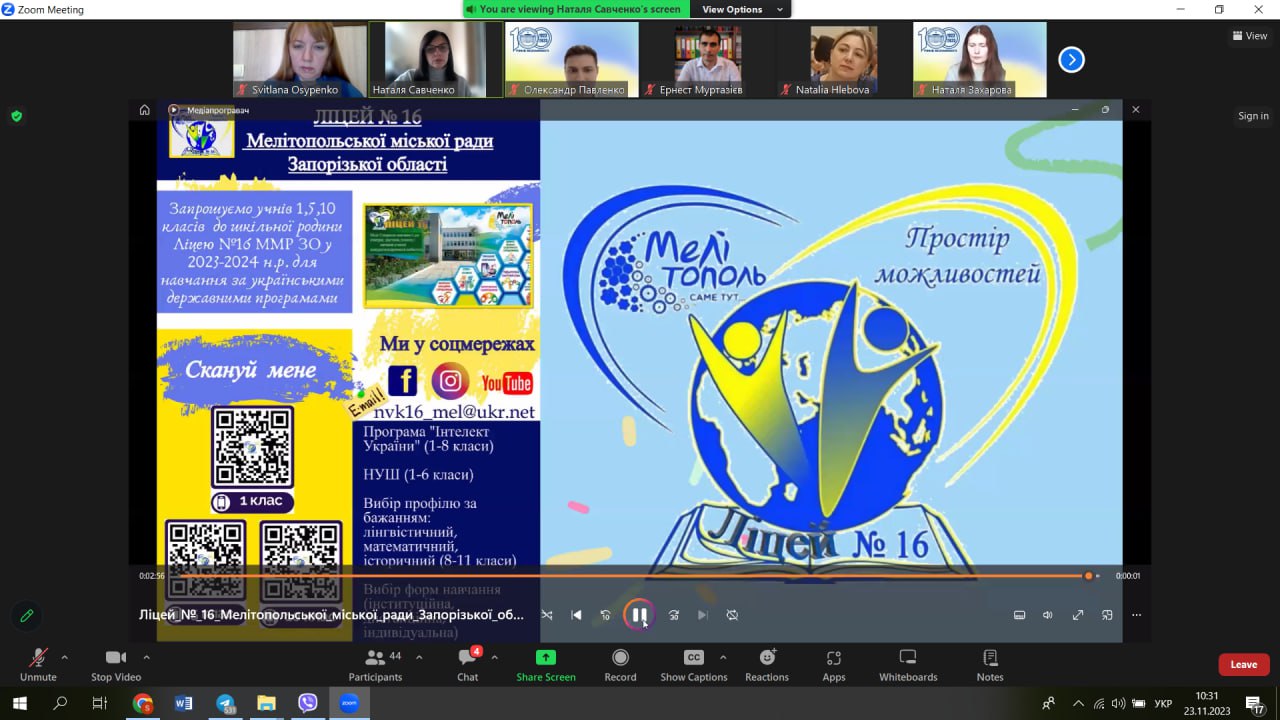1280x720 pixels.
Task: Expand video options arrow beside Stop Video
Action: point(146,657)
